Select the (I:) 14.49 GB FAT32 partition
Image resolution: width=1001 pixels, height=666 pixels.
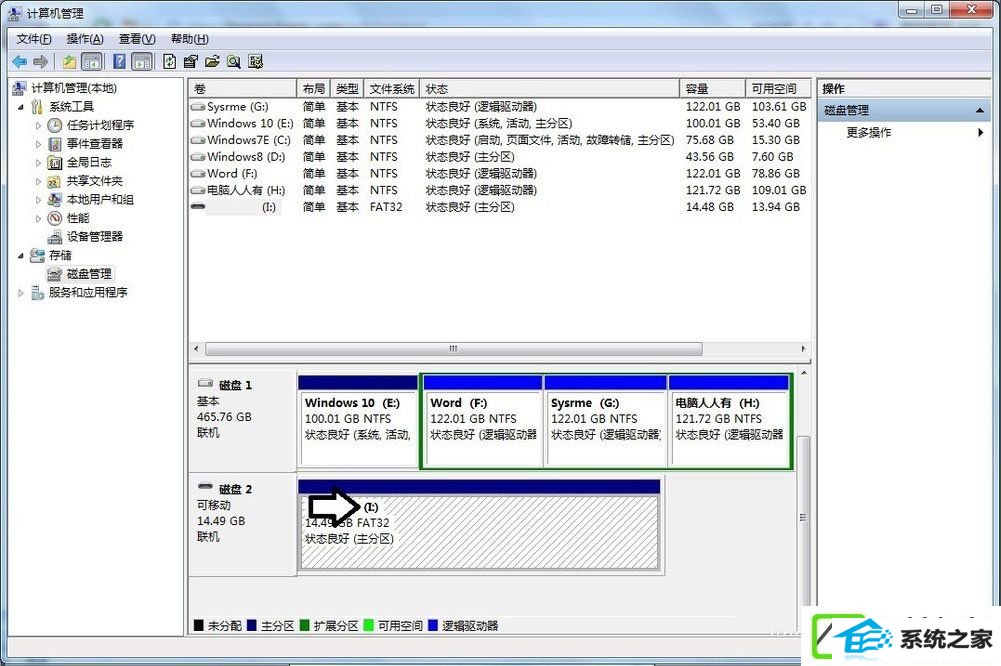479,525
